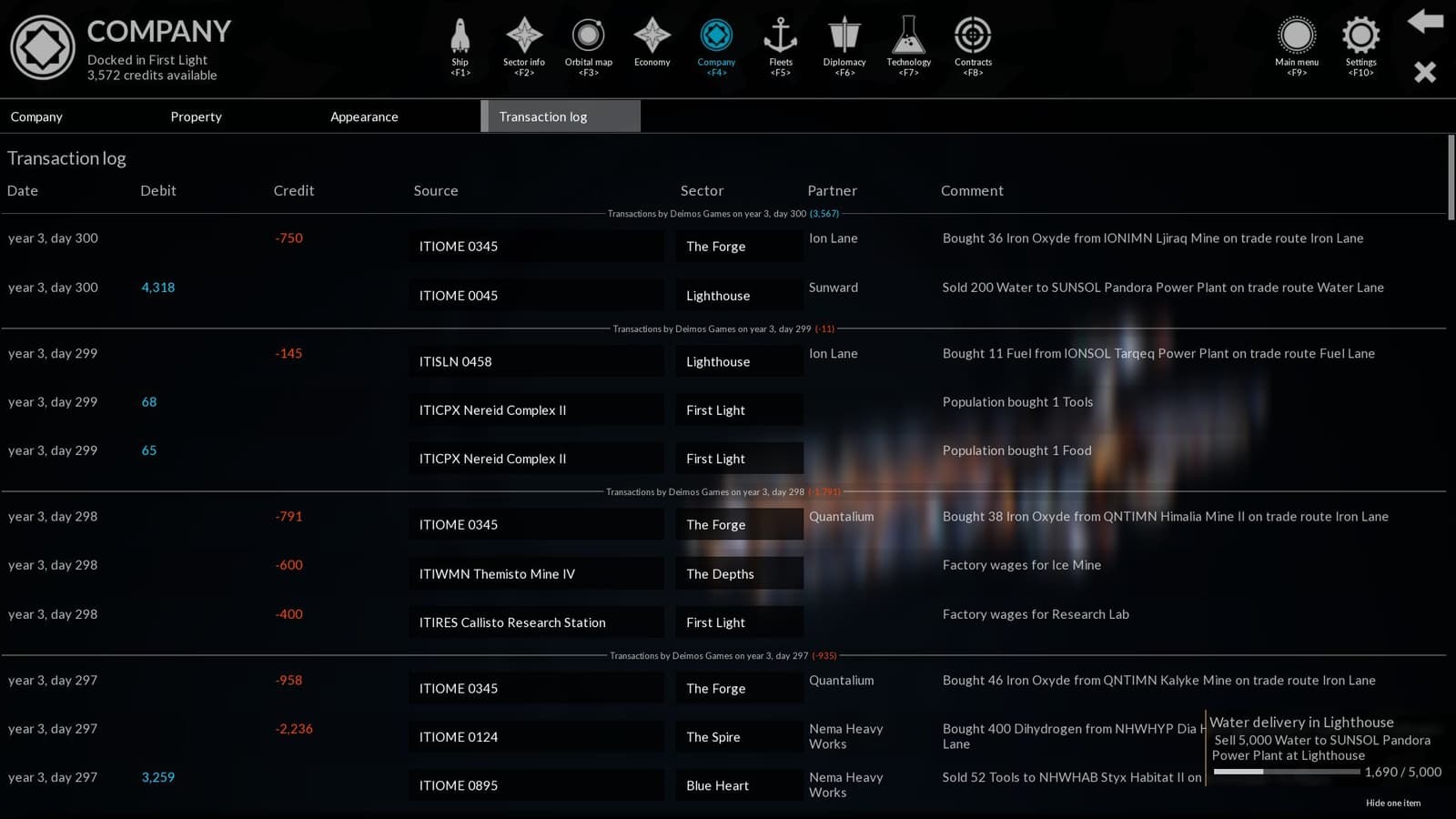Select the Transaction log tab
The width and height of the screenshot is (1456, 819).
coord(561,116)
